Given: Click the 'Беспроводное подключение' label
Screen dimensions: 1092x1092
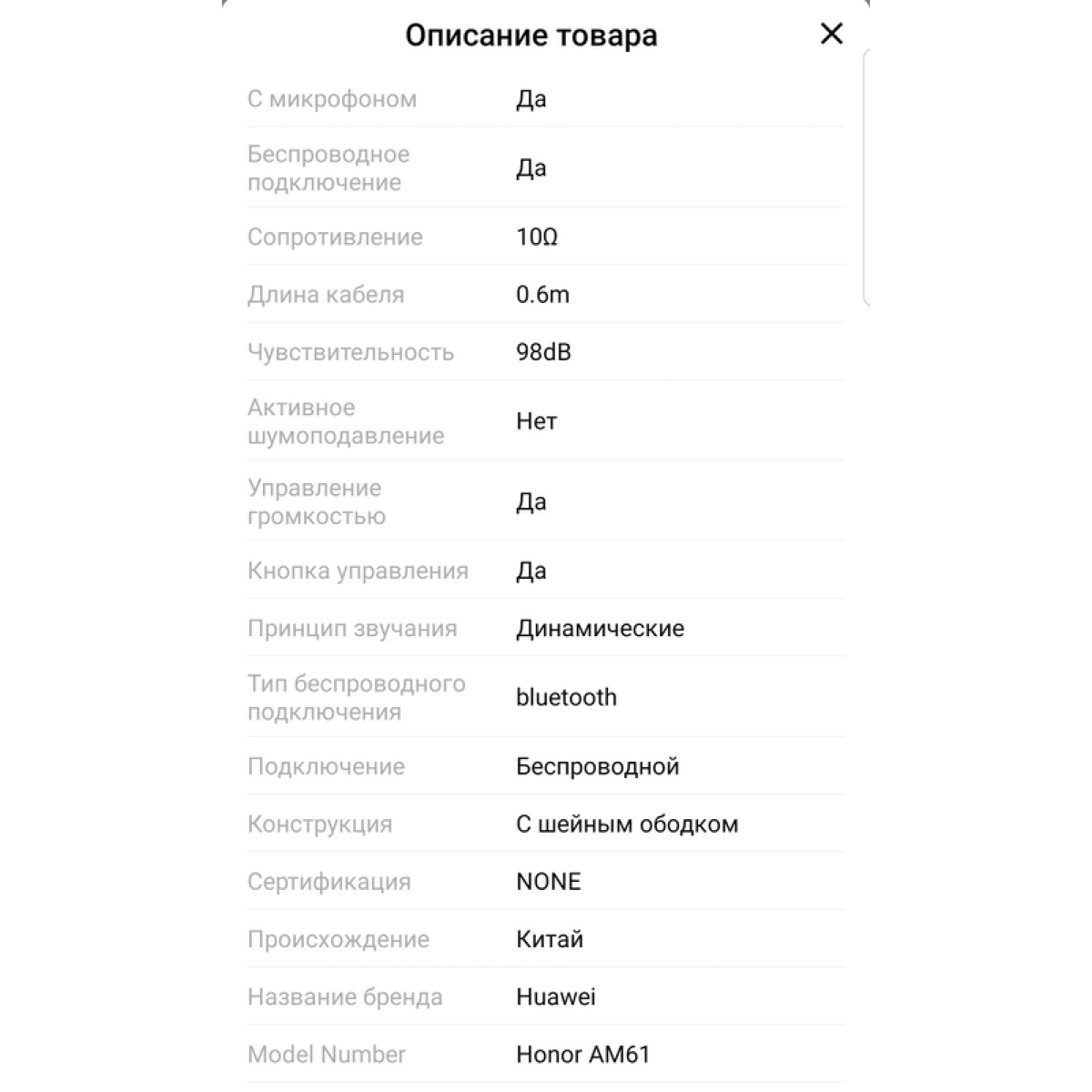Looking at the screenshot, I should (329, 168).
